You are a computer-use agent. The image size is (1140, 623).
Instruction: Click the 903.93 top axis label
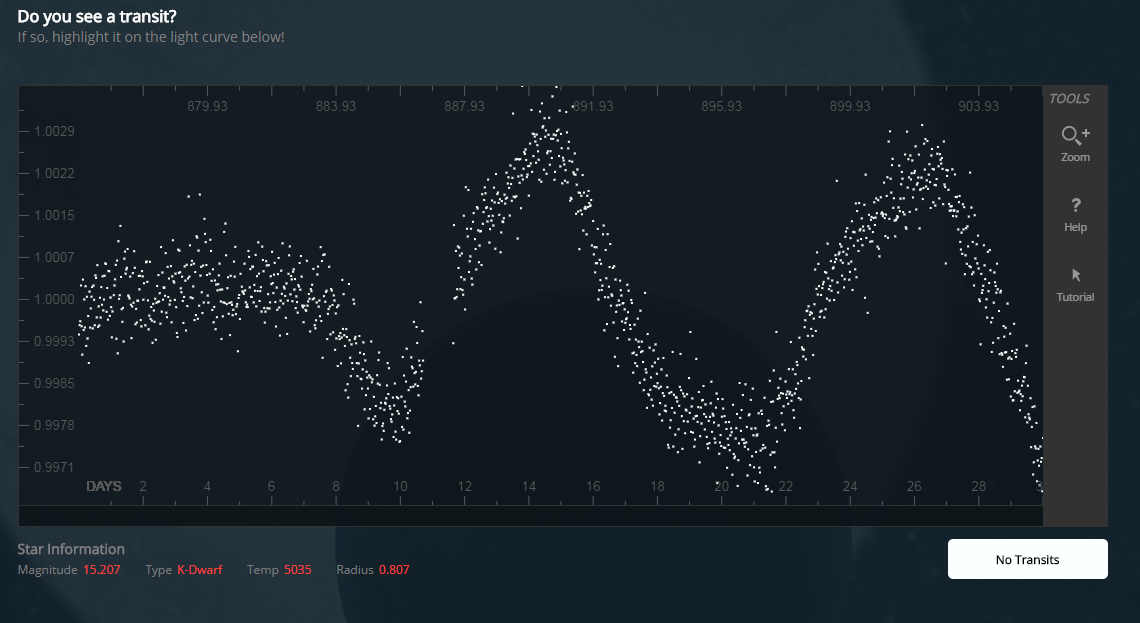pos(978,106)
